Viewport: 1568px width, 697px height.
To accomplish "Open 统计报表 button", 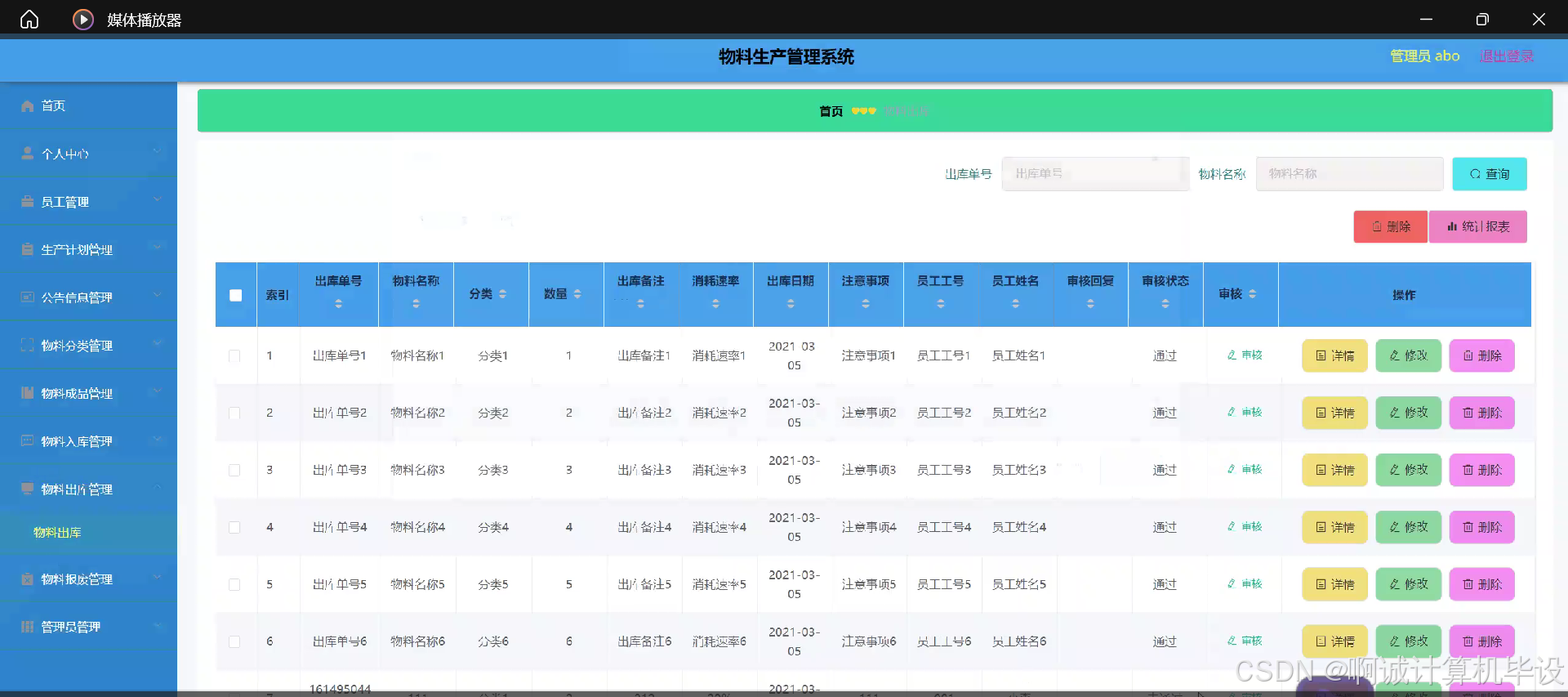I will tap(1478, 226).
